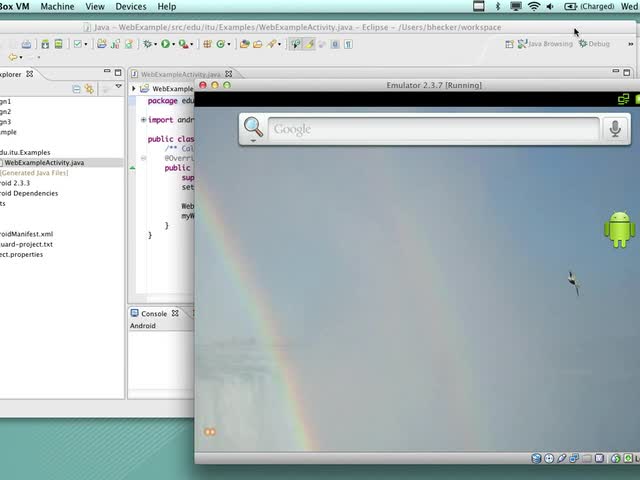Viewport: 640px width, 480px height.
Task: Open the Android SDK Manager icon
Action: tap(45, 44)
